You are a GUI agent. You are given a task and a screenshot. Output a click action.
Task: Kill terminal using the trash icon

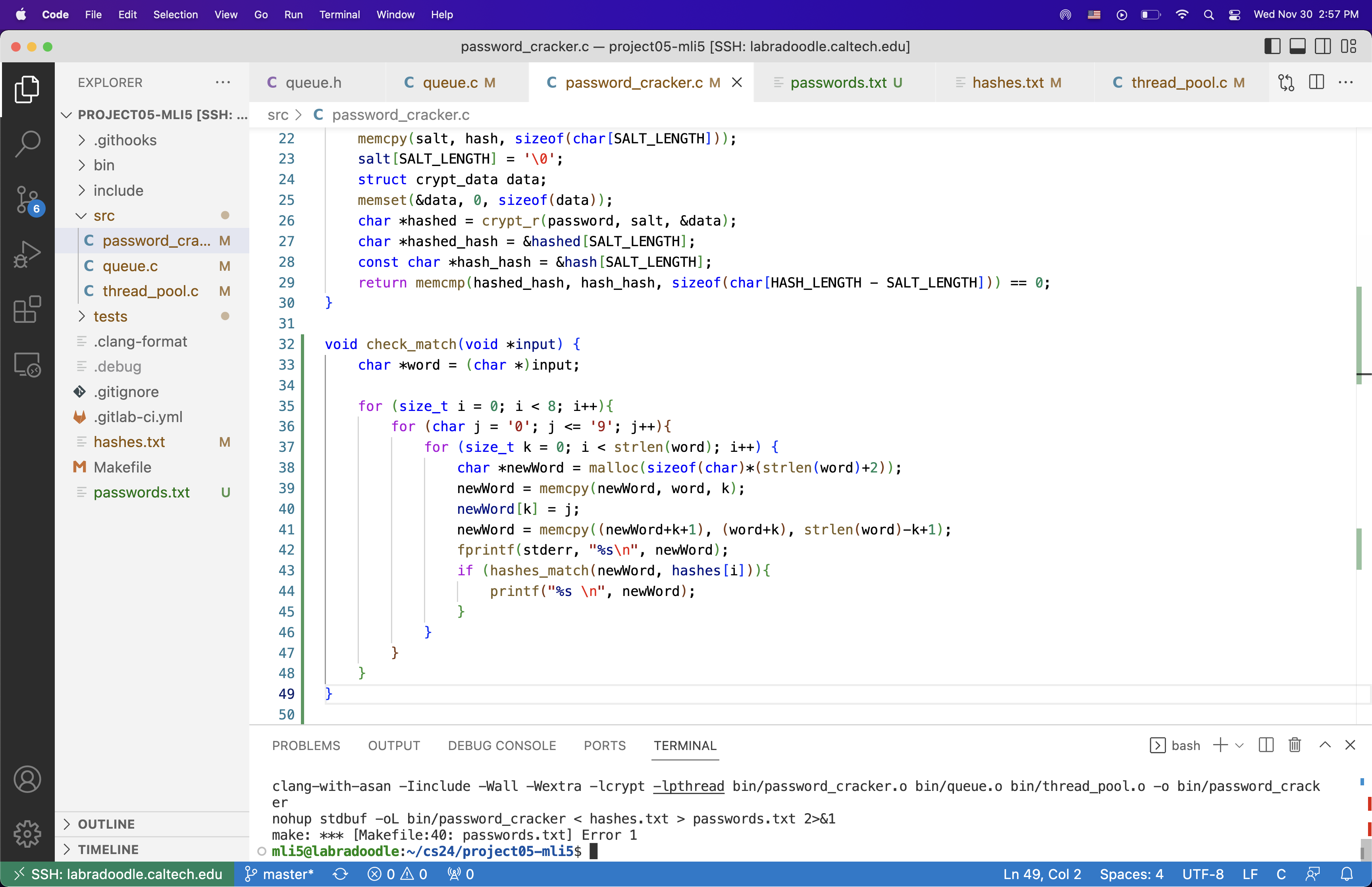point(1294,745)
